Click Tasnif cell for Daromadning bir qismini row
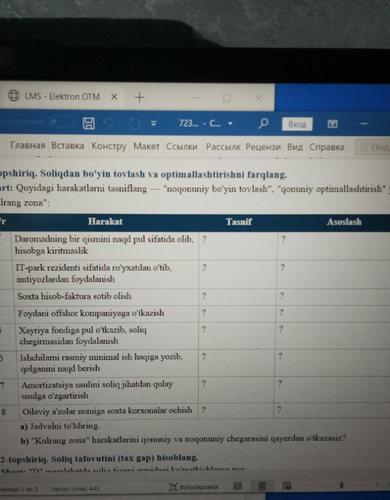 238,246
